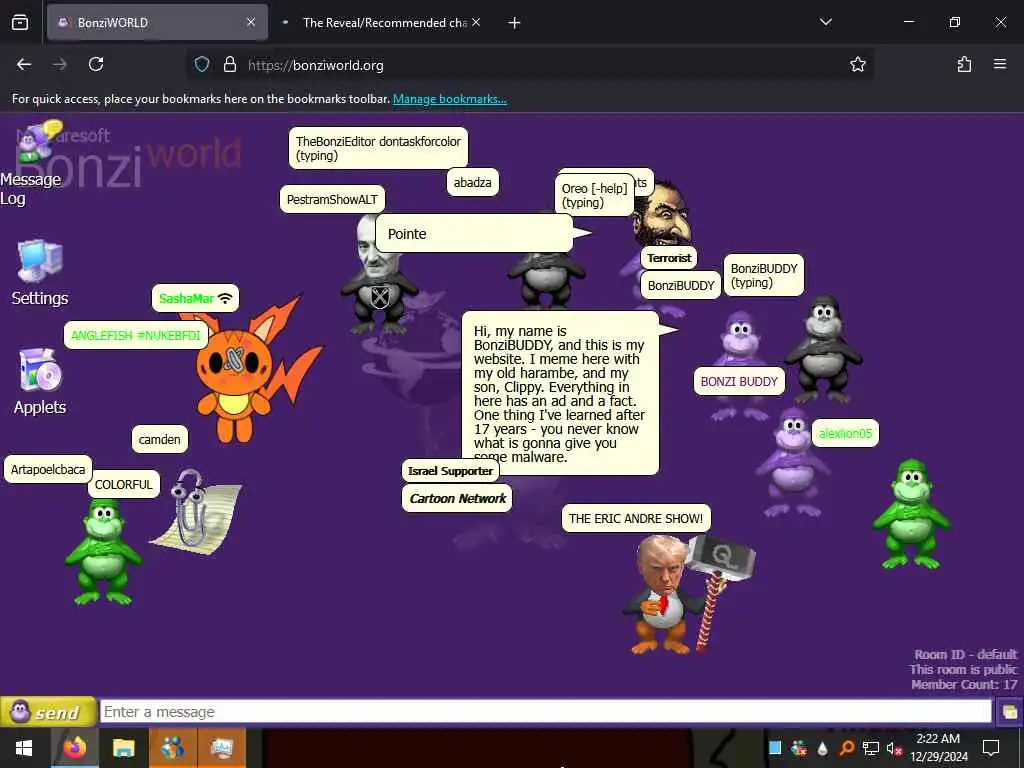The height and width of the screenshot is (768, 1024).
Task: Open the Settings desktop icon
Action: tap(40, 273)
